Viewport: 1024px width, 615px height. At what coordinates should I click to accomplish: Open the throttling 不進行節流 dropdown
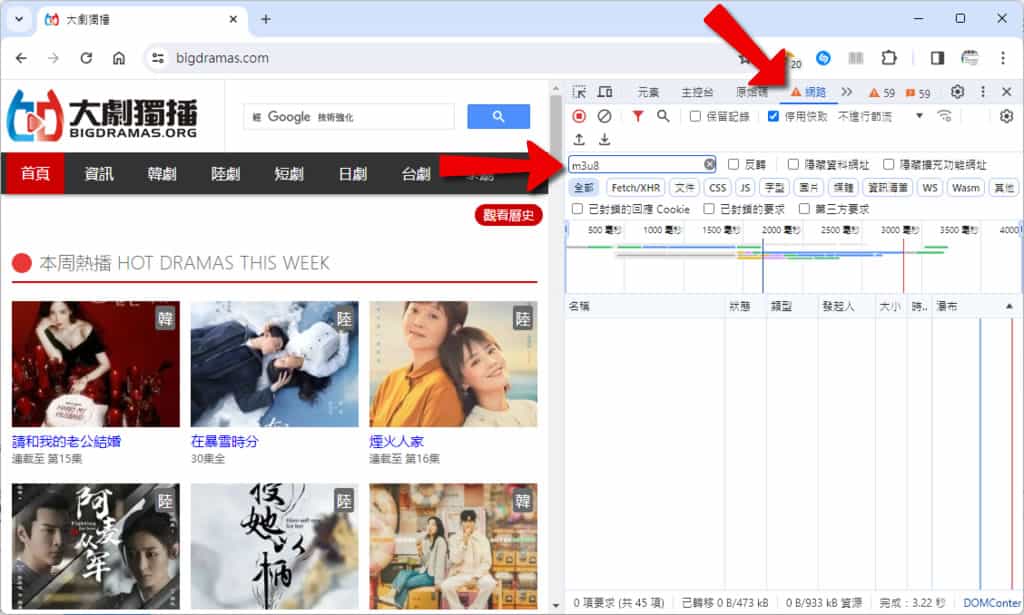[880, 116]
